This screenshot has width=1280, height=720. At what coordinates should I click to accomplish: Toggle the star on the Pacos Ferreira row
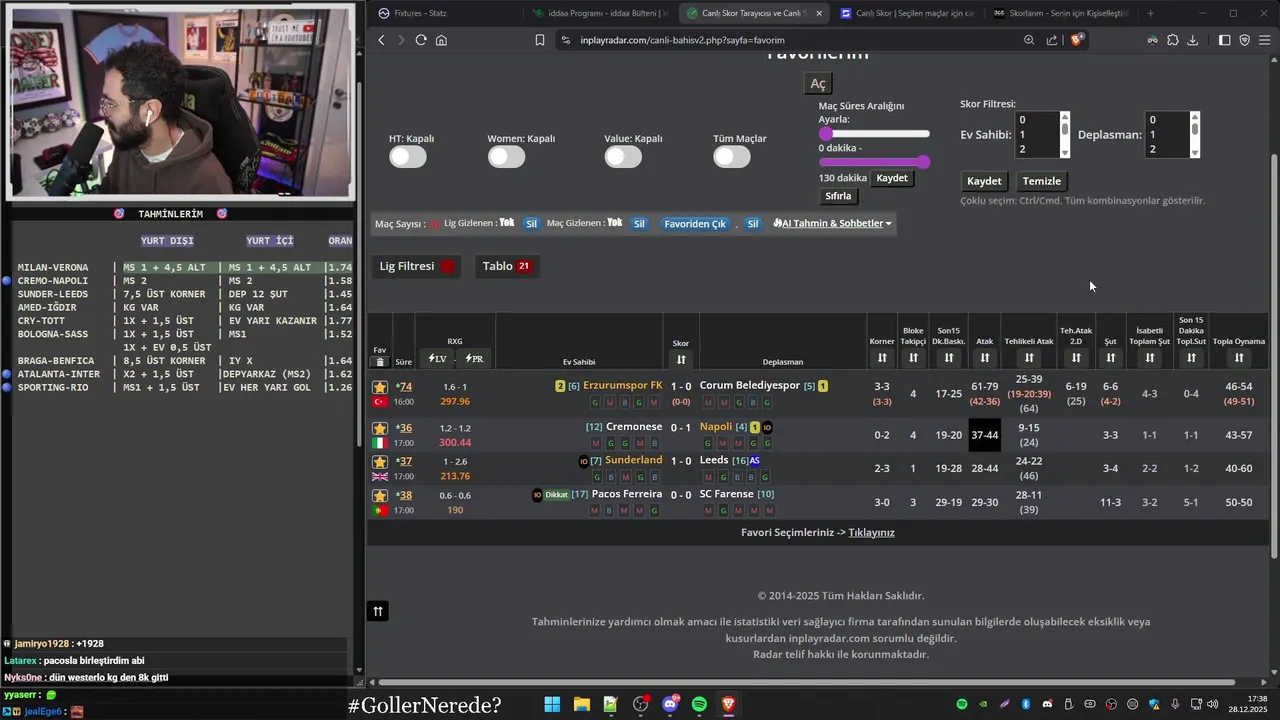(380, 496)
